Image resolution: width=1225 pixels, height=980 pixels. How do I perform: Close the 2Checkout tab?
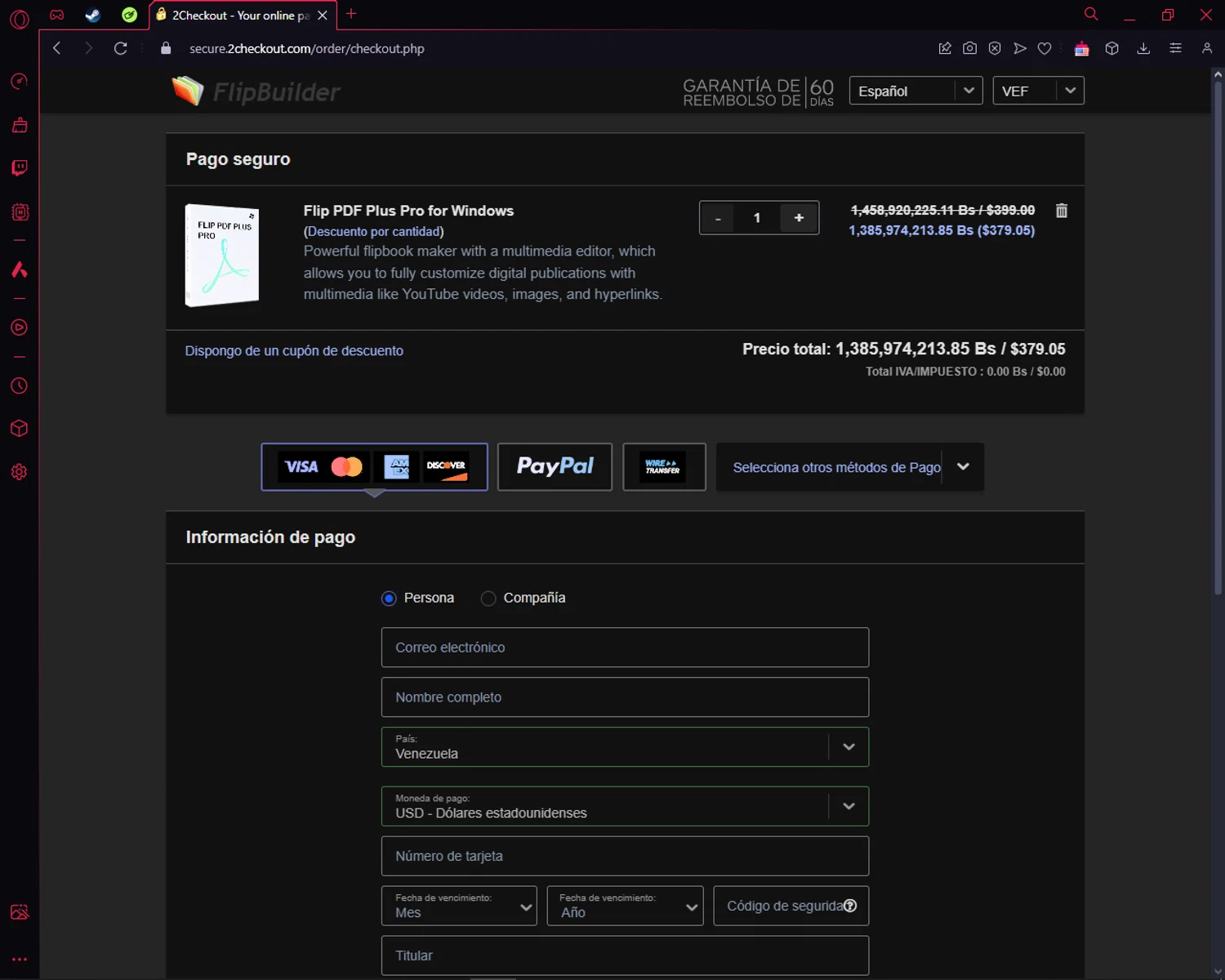323,16
